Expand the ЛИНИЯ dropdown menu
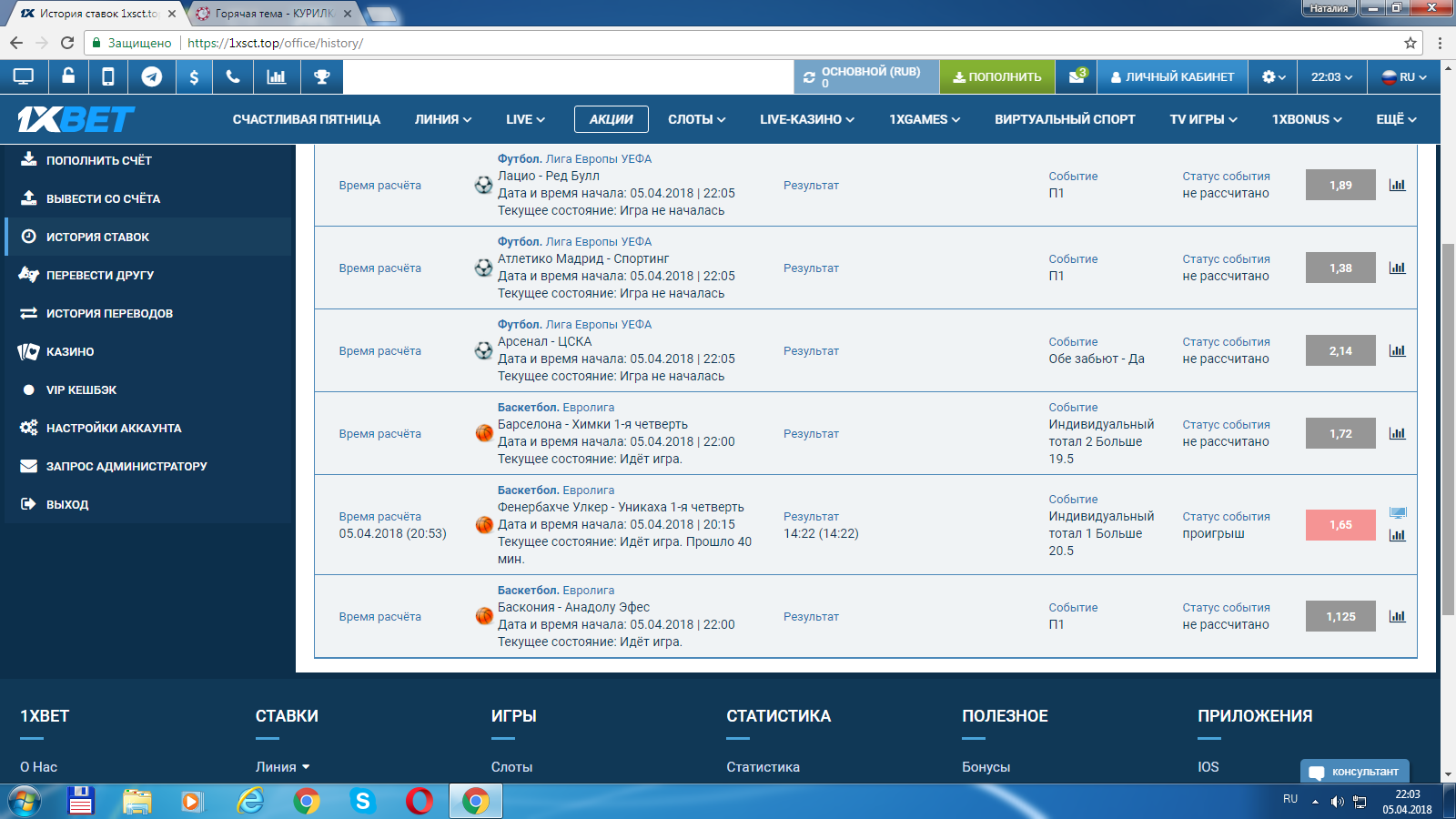The width and height of the screenshot is (1456, 819). 443,119
